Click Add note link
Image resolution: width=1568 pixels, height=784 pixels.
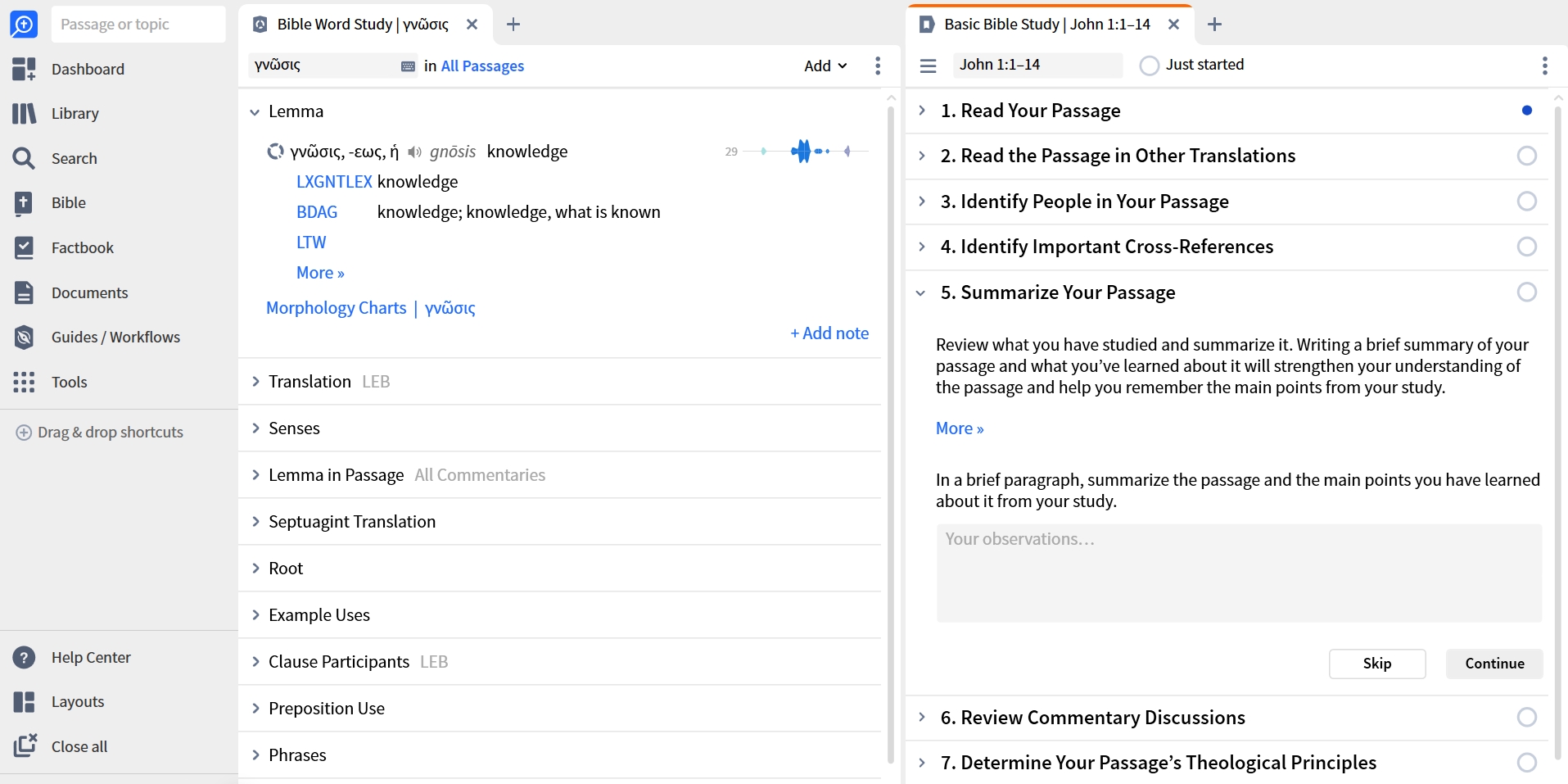tap(829, 333)
